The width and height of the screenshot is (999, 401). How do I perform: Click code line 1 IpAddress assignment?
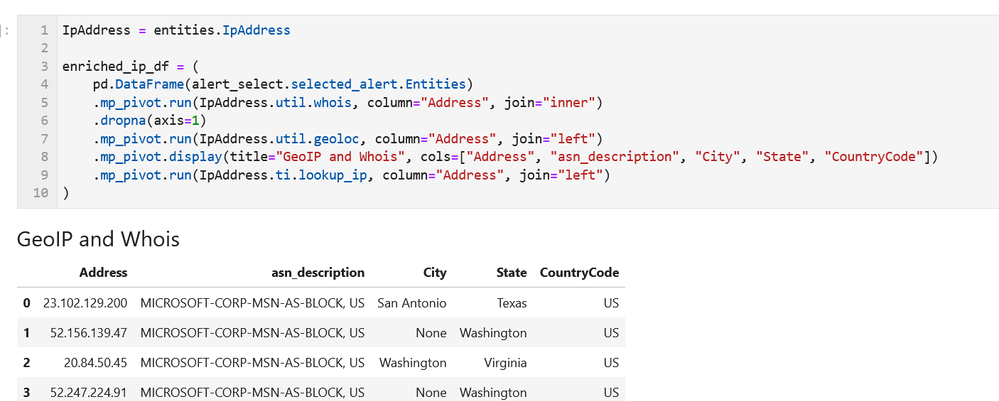tap(176, 30)
